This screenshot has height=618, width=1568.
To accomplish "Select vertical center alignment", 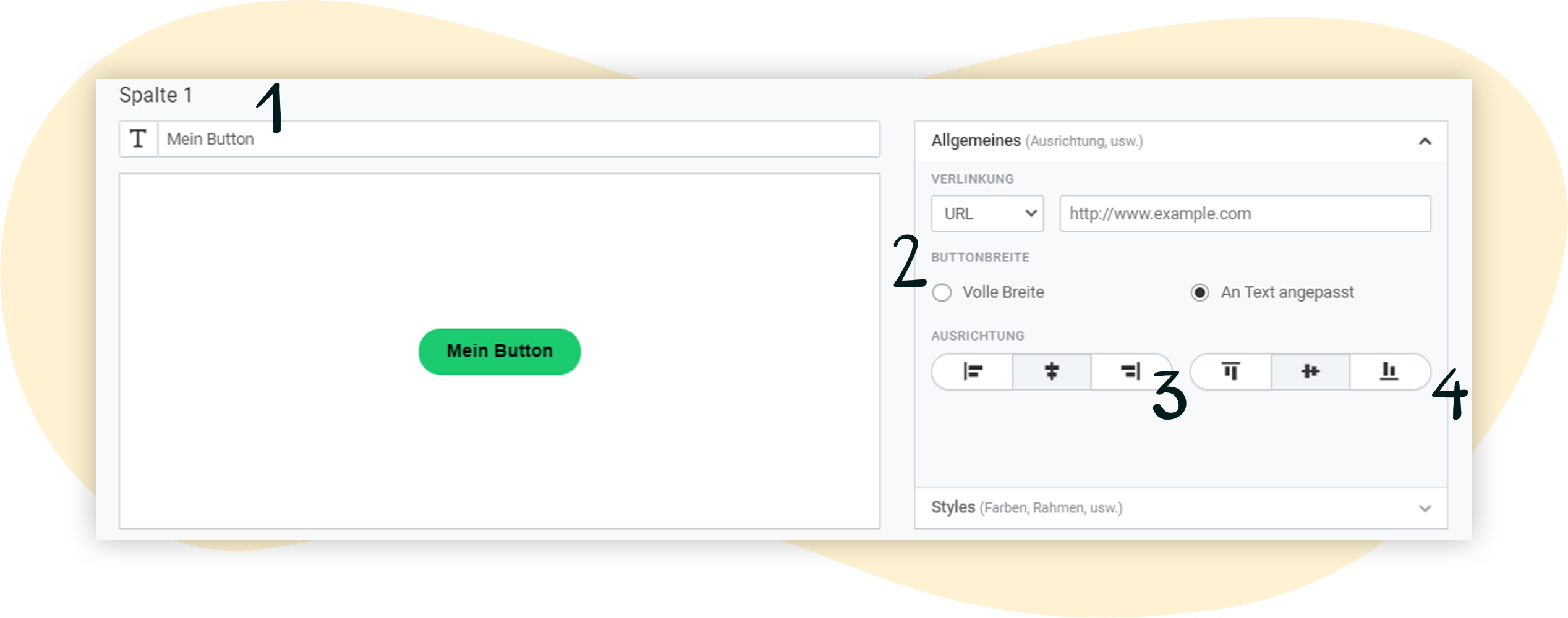I will pos(1311,371).
